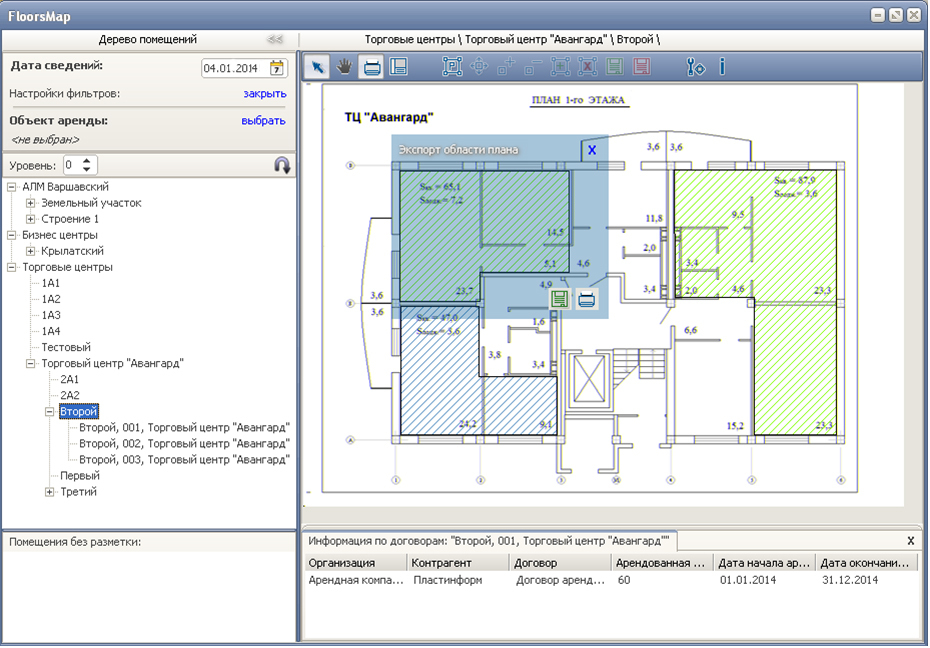The image size is (930, 648).
Task: Click the 'закрыть' filter settings link
Action: (264, 93)
